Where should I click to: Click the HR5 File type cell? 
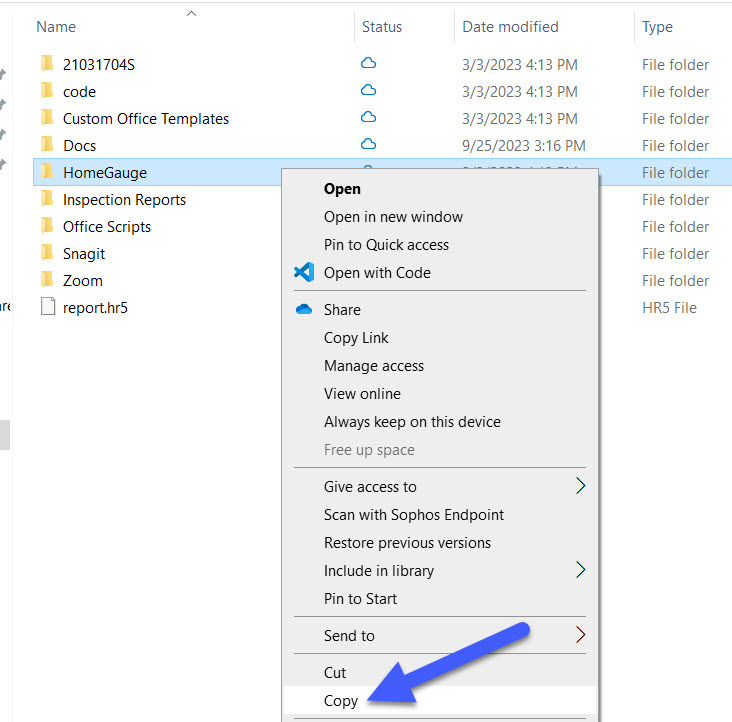[x=669, y=308]
